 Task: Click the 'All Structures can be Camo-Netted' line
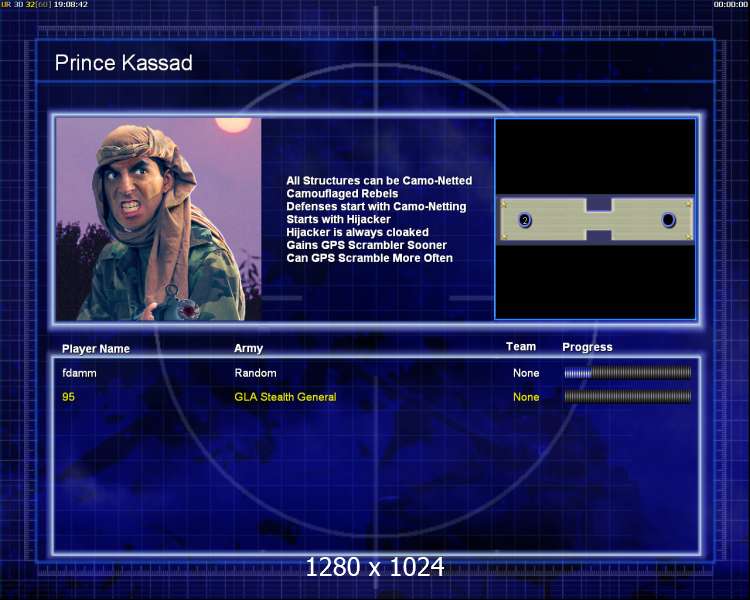379,181
